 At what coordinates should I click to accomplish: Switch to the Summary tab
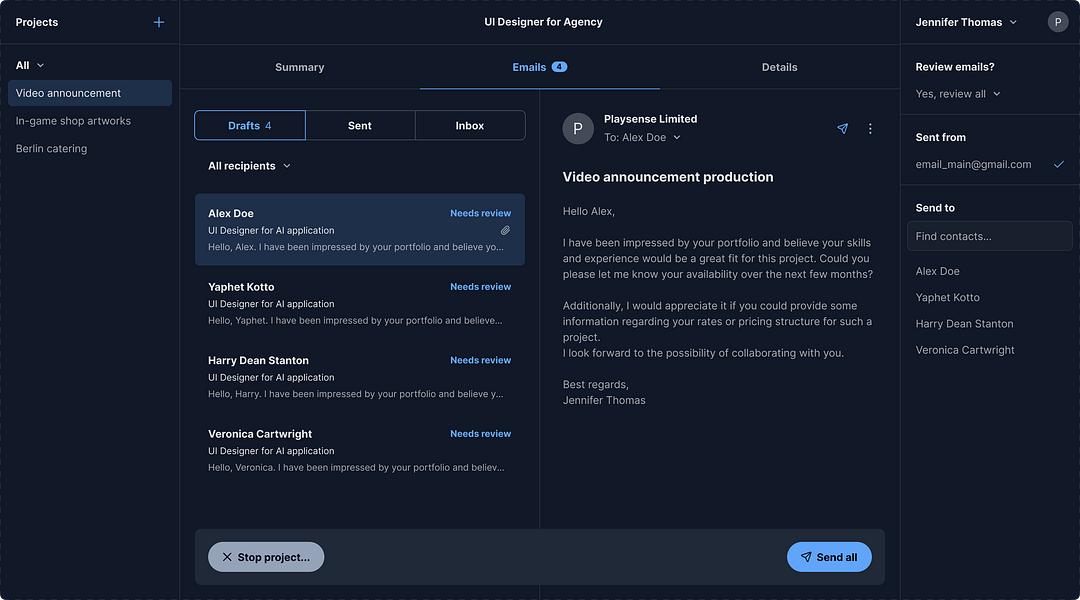pos(300,67)
